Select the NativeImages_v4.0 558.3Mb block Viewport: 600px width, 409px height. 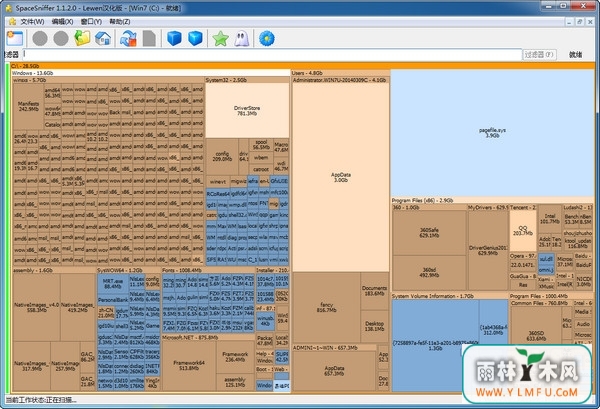(37, 307)
